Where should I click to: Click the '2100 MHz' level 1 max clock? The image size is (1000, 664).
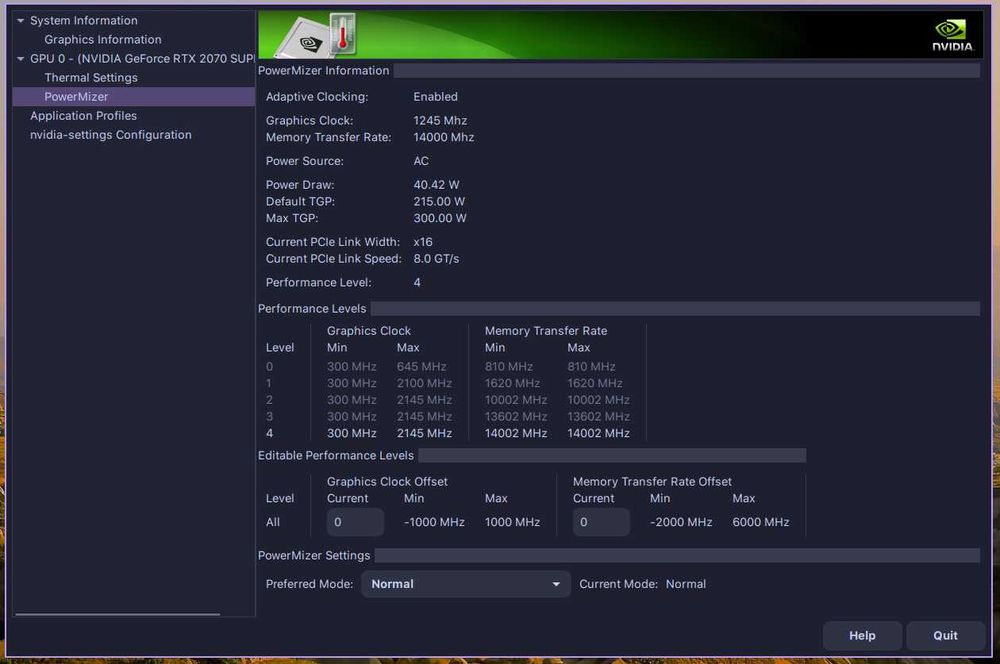coord(424,383)
